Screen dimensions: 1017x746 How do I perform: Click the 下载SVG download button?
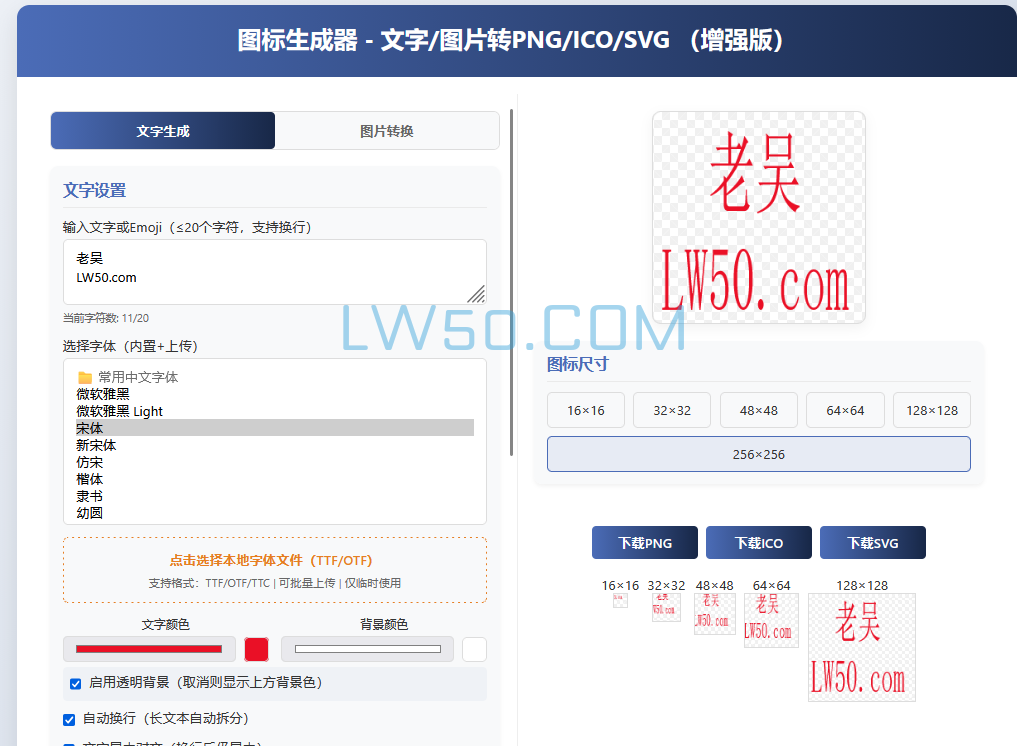[872, 542]
